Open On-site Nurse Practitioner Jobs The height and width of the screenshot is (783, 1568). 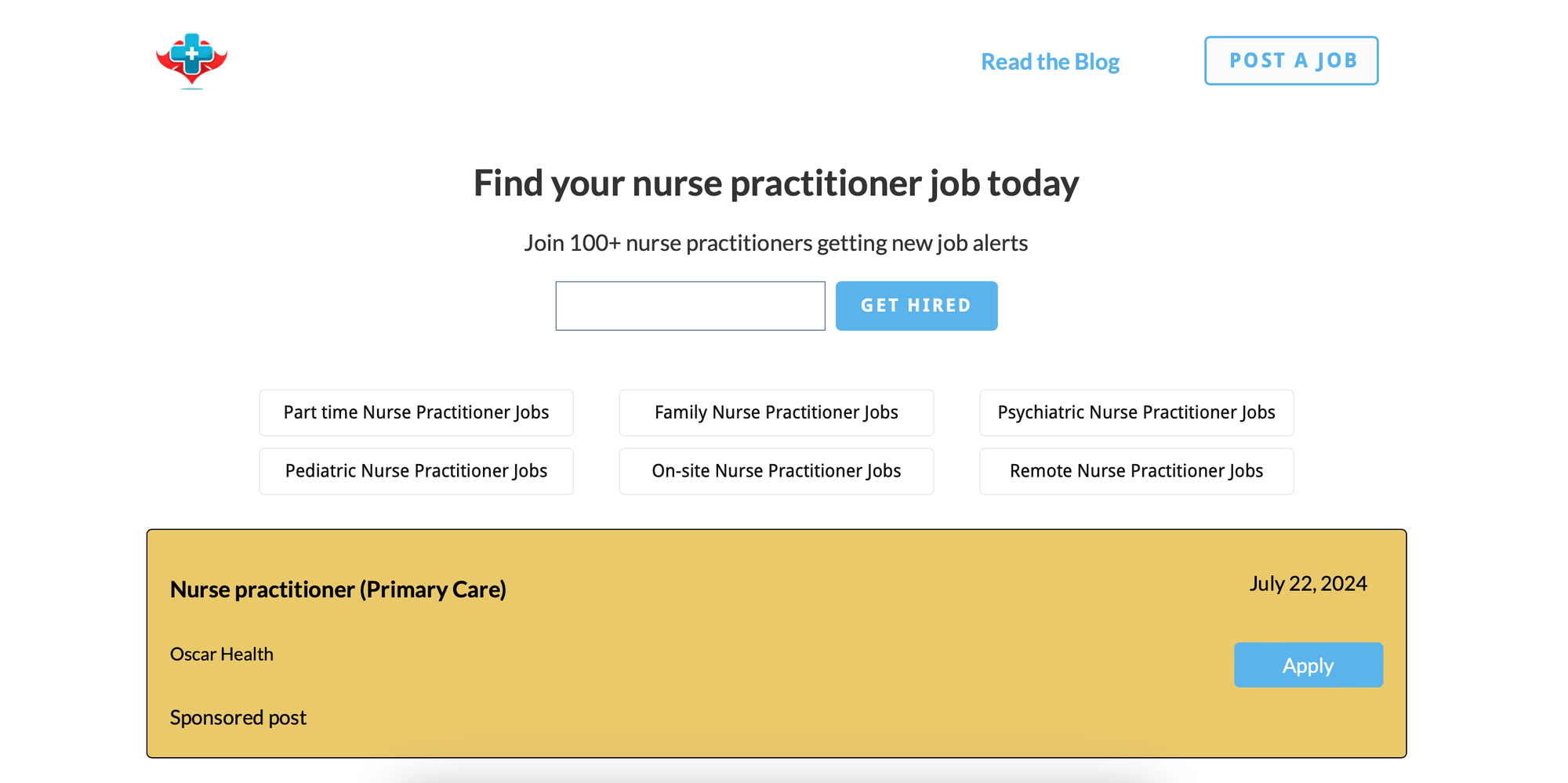click(x=775, y=471)
